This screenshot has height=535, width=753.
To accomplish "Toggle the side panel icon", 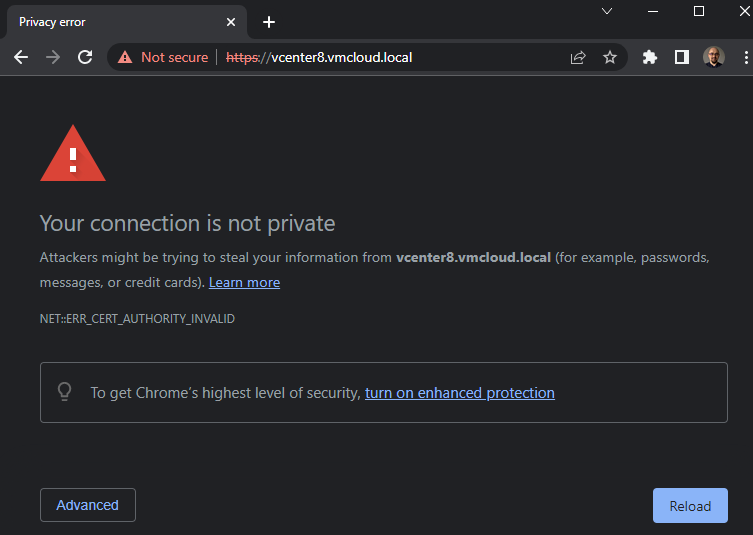I will [682, 57].
